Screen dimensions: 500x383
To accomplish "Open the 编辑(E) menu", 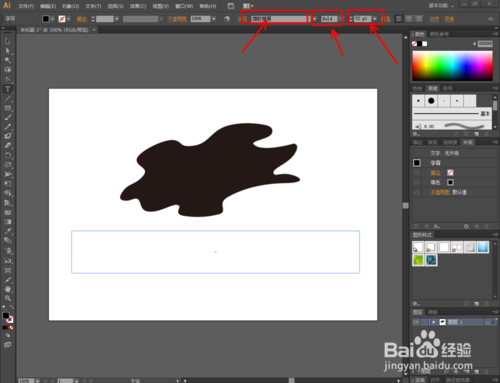I will tap(48, 6).
